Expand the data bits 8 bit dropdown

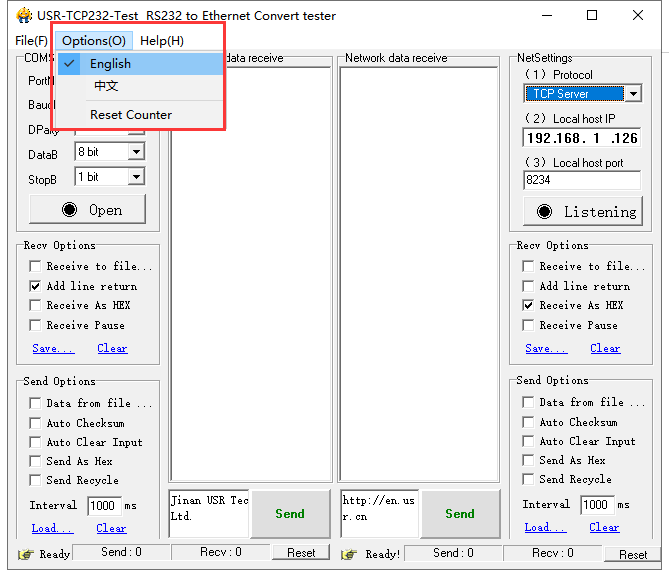click(136, 152)
